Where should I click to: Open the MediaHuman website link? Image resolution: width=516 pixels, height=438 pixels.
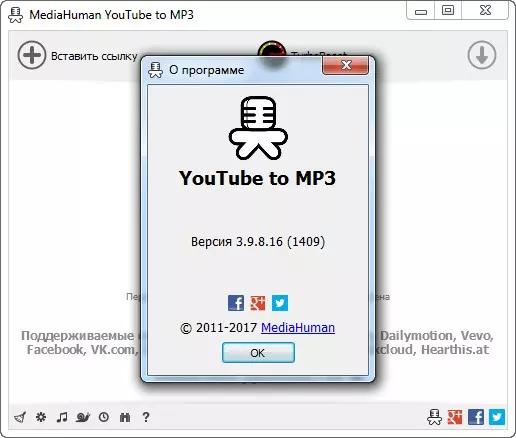coord(298,328)
